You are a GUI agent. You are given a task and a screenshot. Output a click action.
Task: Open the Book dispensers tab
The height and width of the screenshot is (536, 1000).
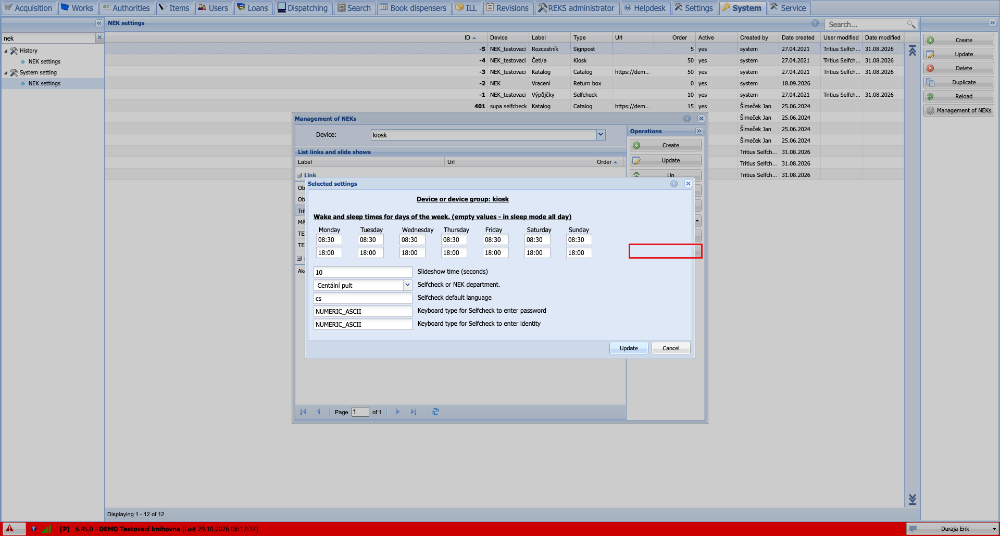tap(415, 8)
